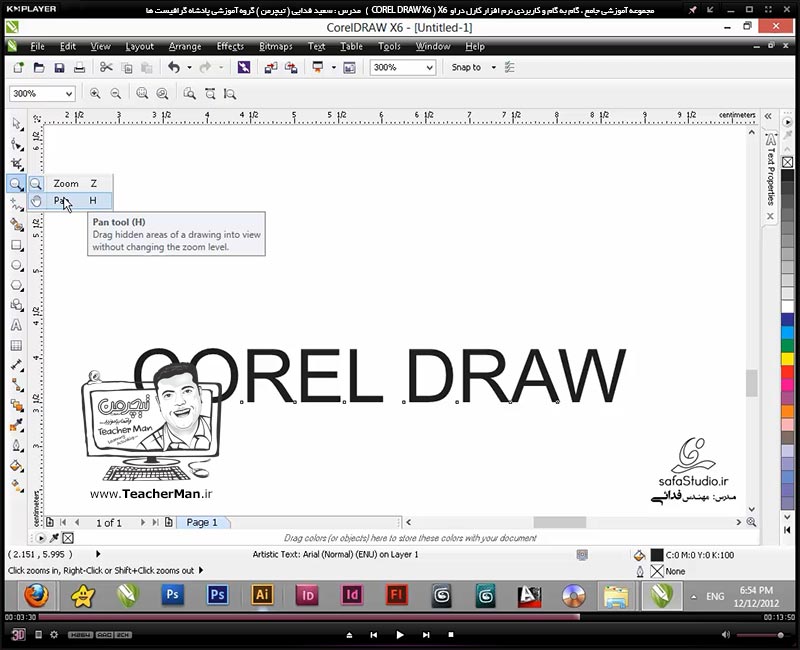Expand docker panel double-chevron

(768, 116)
